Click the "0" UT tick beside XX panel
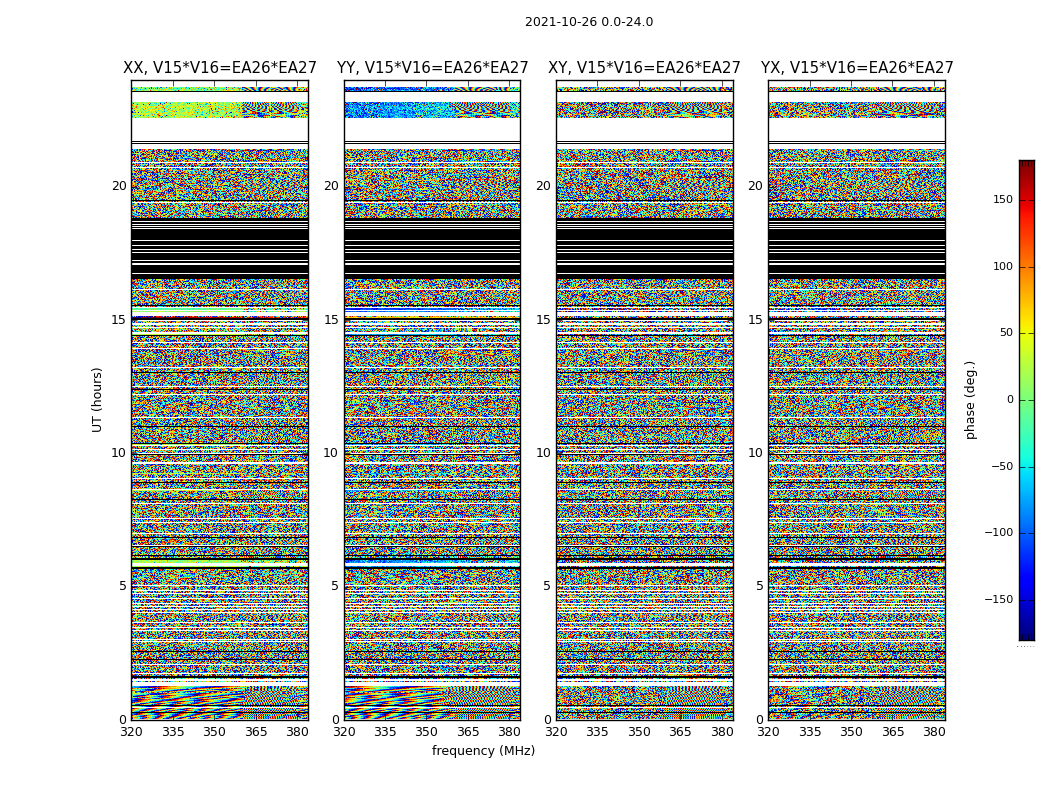The width and height of the screenshot is (1050, 800). point(123,720)
